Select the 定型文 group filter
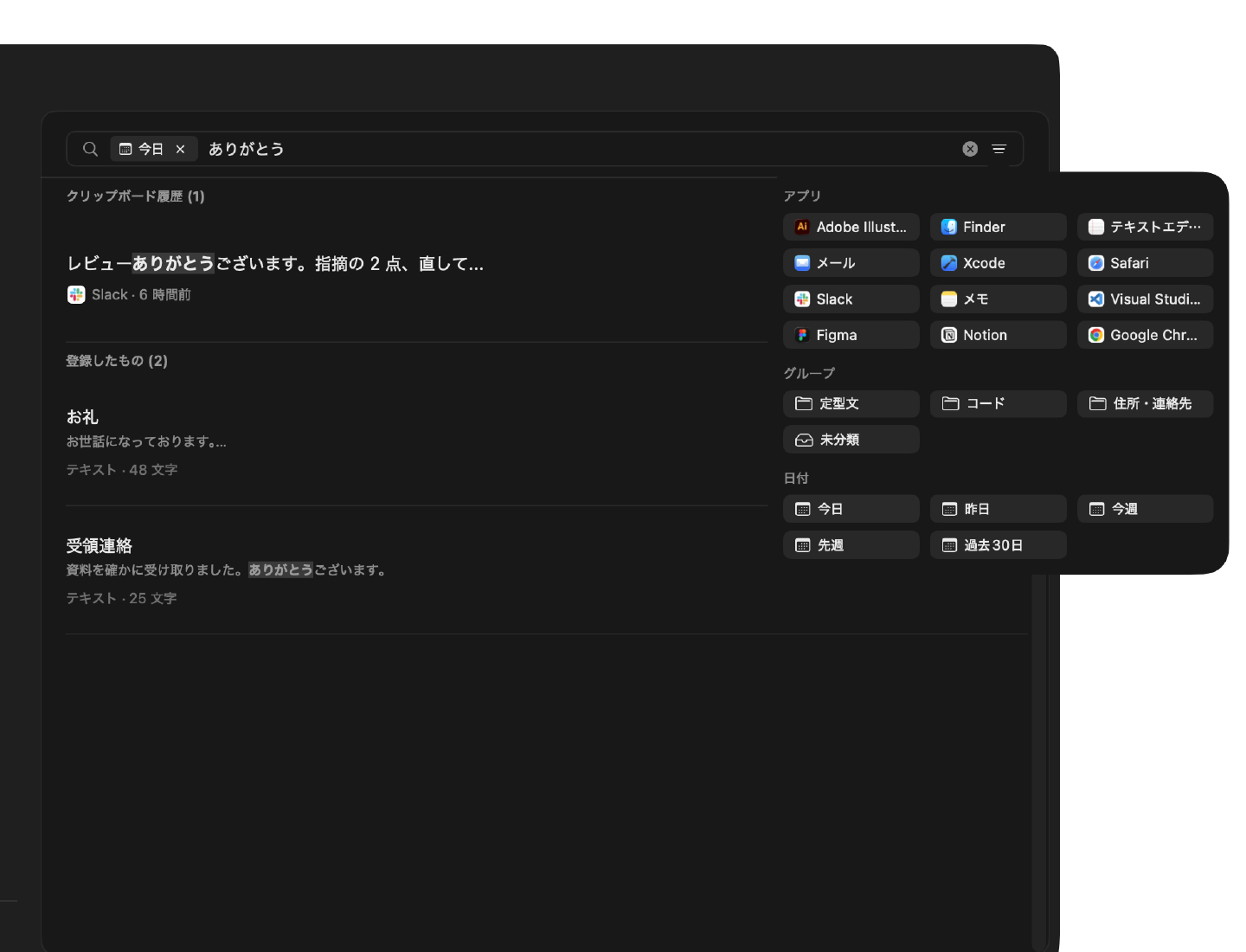Viewport: 1246px width, 952px height. (851, 404)
